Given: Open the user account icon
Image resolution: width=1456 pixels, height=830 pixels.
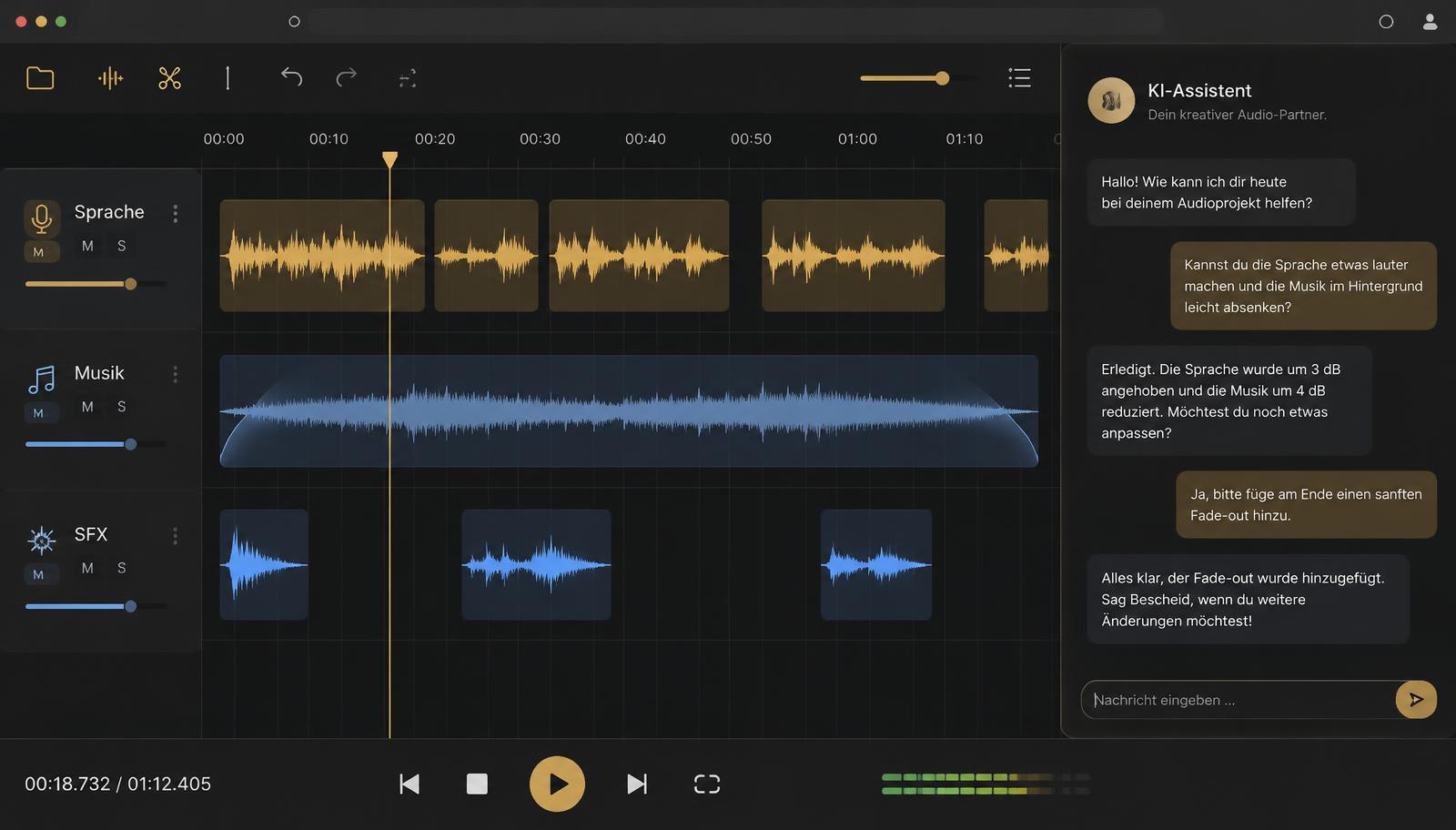Looking at the screenshot, I should coord(1430,22).
